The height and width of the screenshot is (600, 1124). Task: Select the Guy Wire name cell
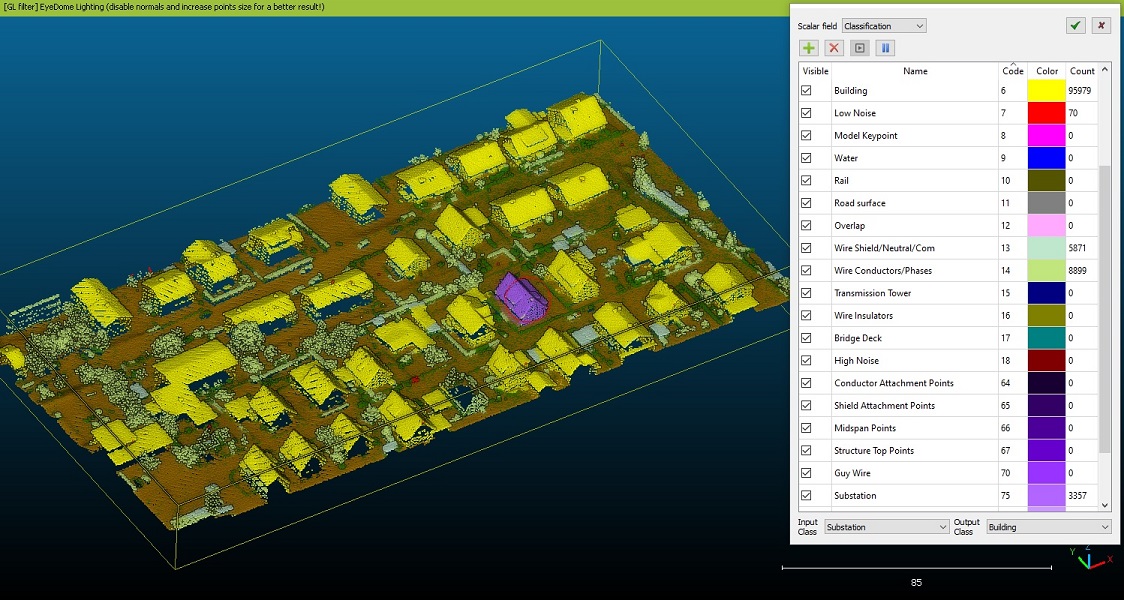(x=915, y=473)
